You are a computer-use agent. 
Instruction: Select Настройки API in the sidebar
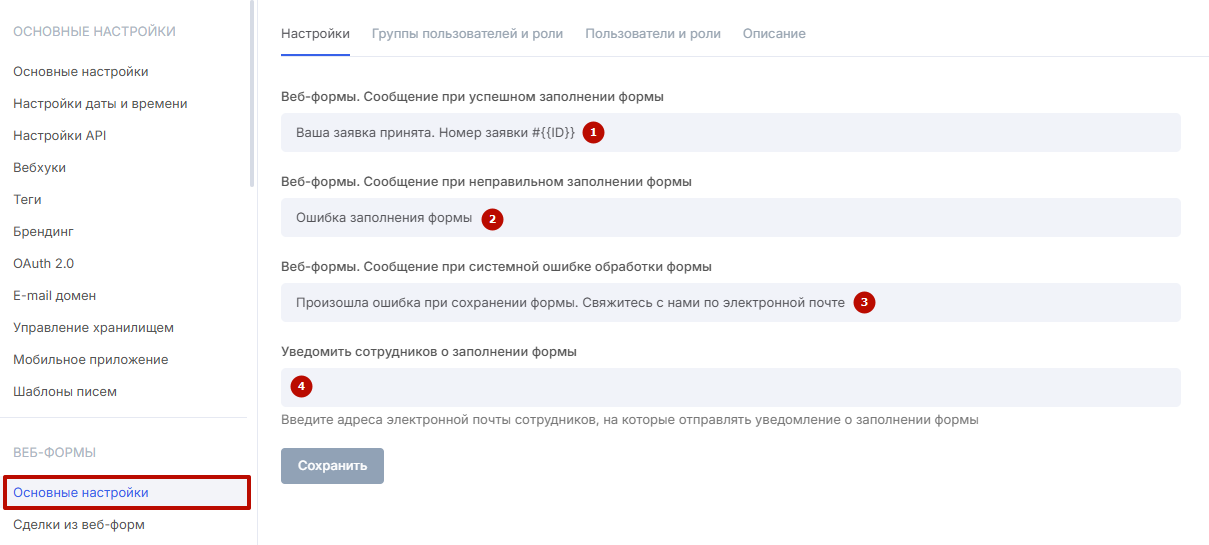tap(59, 135)
